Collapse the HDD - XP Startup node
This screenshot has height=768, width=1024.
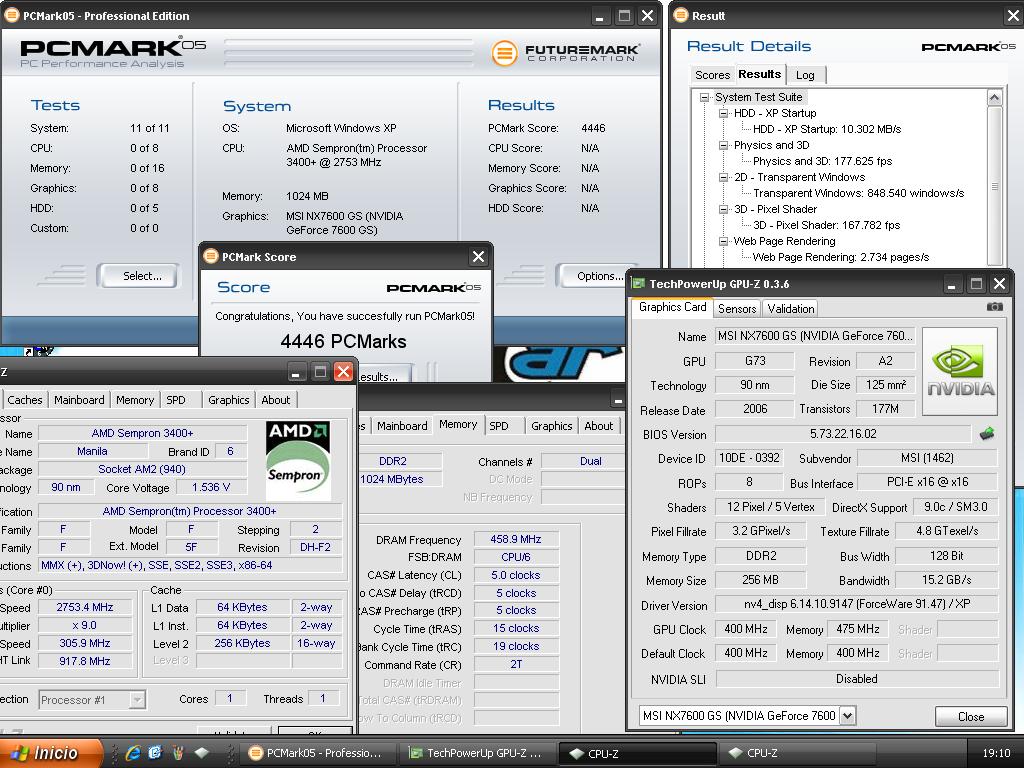click(x=723, y=113)
